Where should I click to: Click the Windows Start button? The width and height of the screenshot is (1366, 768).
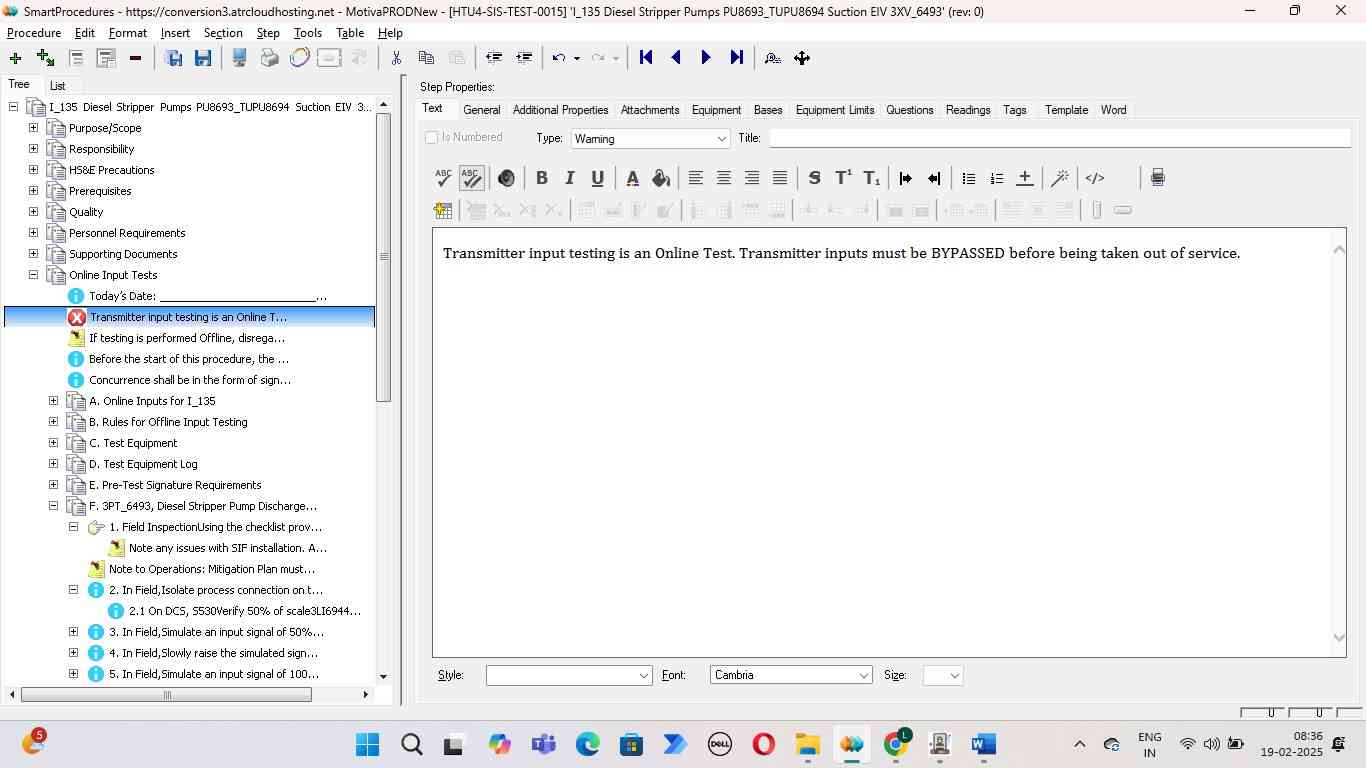(x=367, y=744)
